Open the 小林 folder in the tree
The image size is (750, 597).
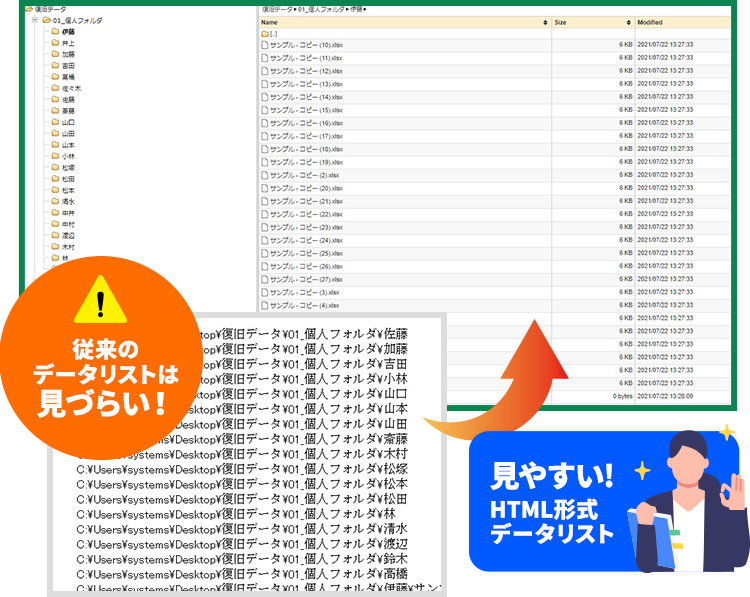point(68,156)
